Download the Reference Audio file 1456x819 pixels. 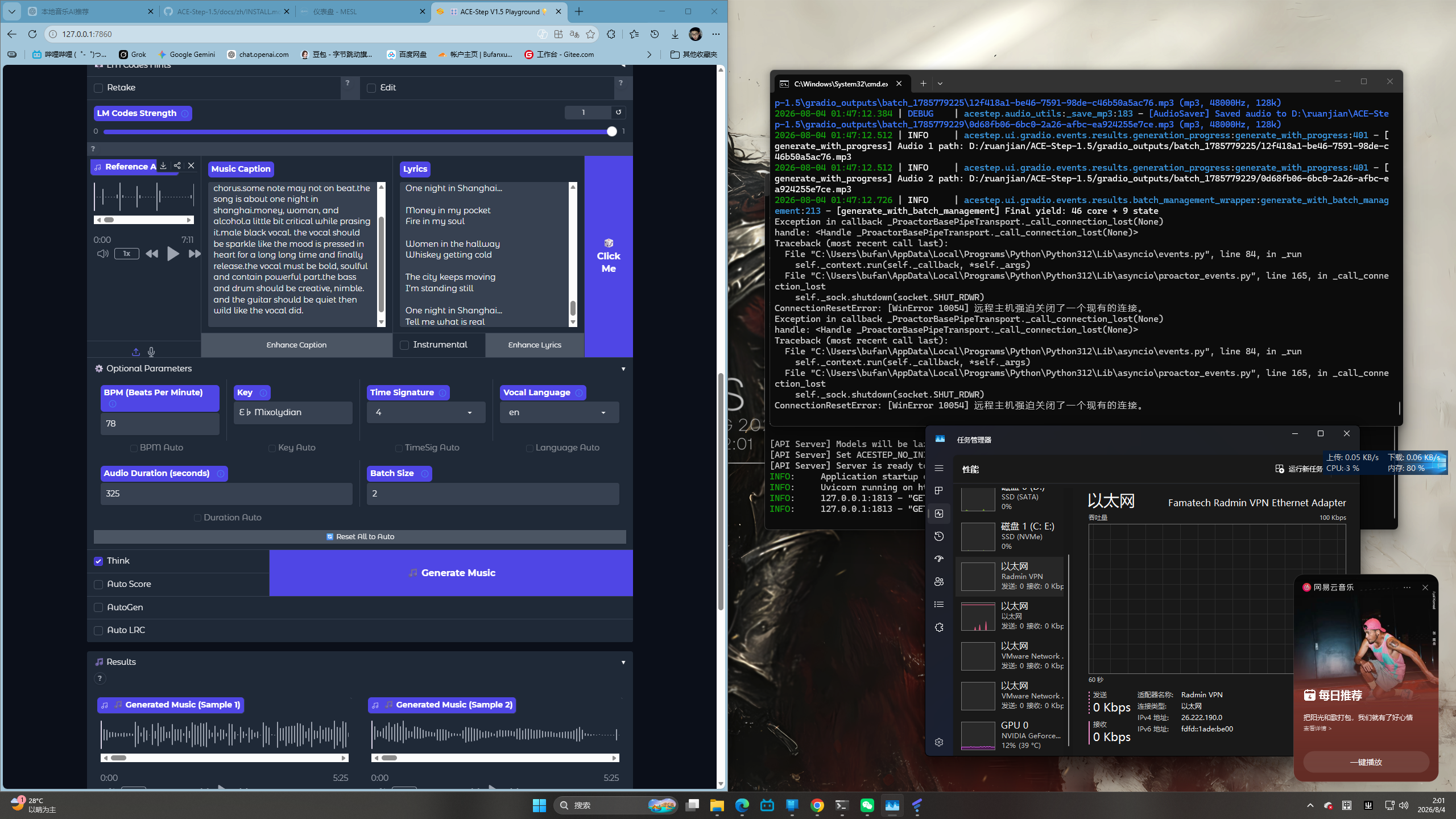coord(163,166)
